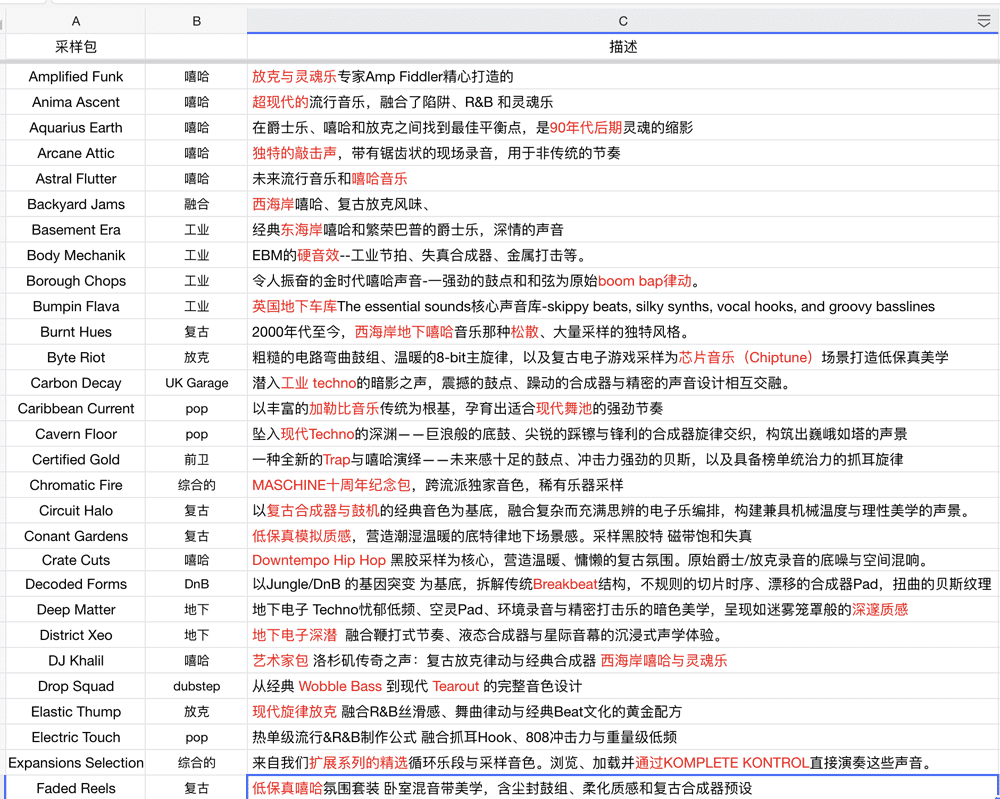Click description starting 艺术家包 洛杉矶传奇之声
This screenshot has width=1000, height=799.
[623, 661]
